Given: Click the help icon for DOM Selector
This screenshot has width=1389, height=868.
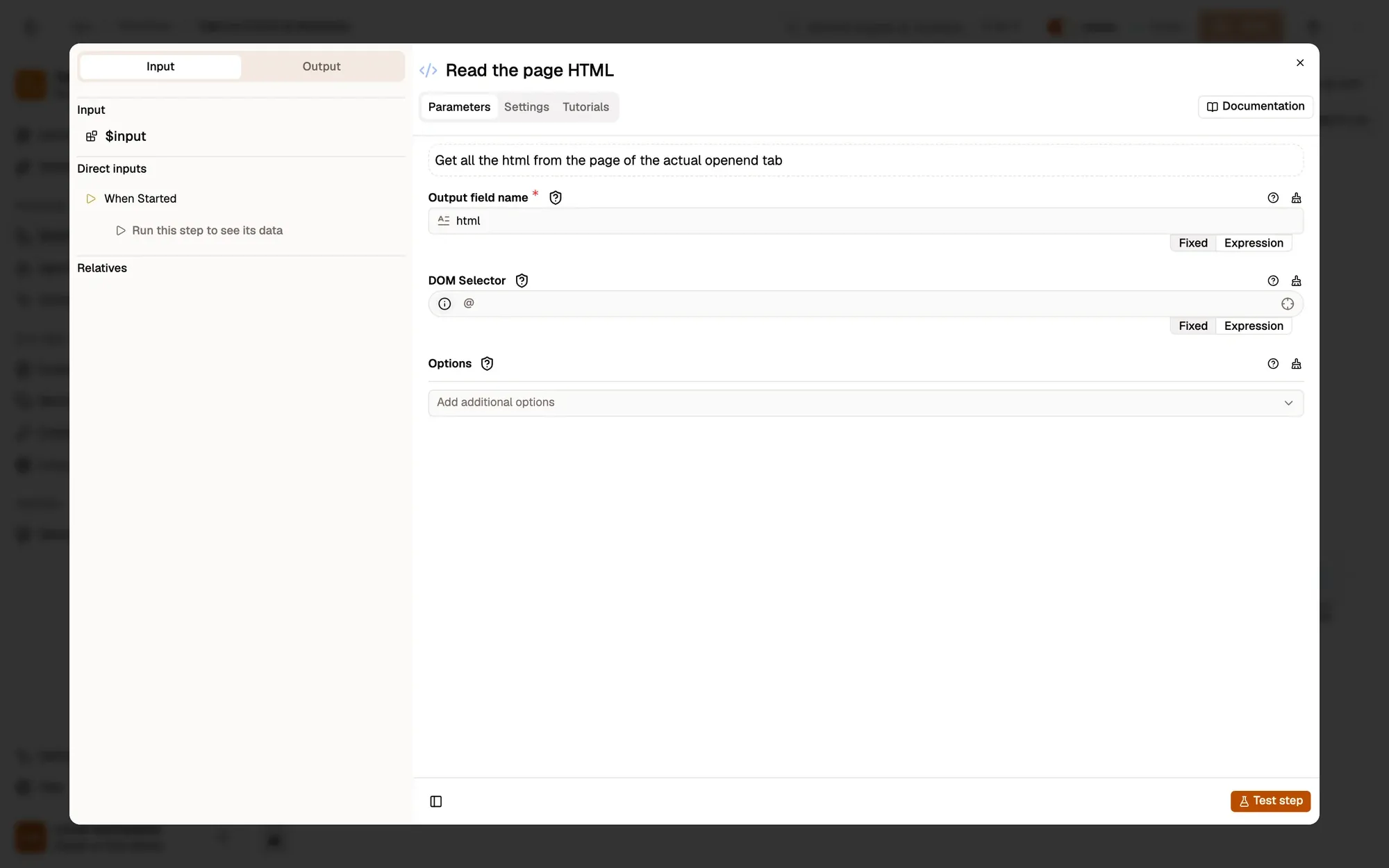Looking at the screenshot, I should pos(1273,281).
